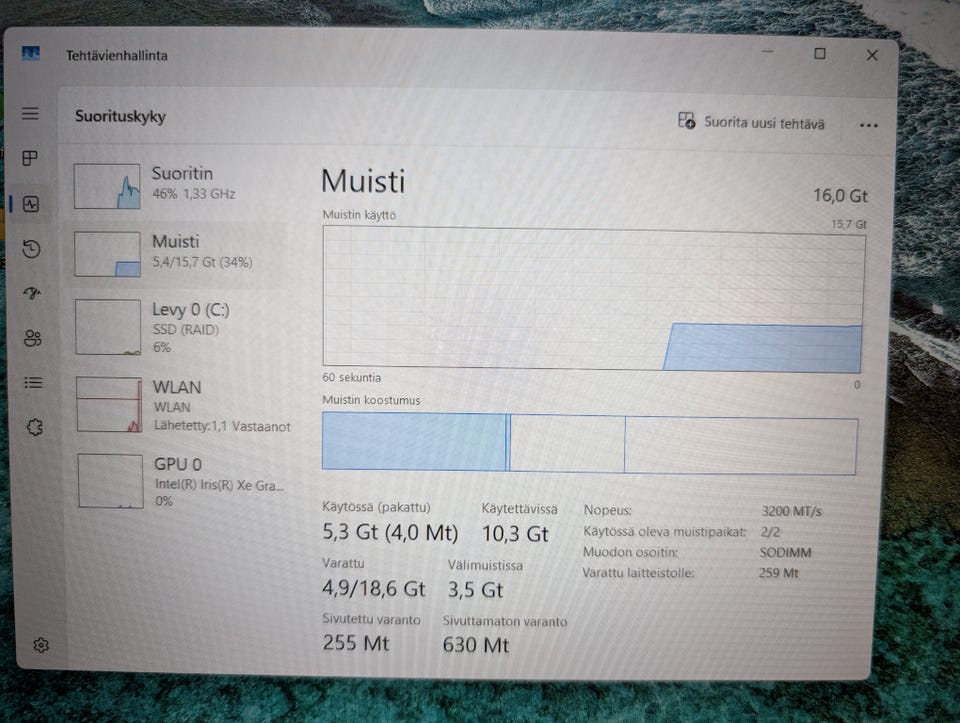Click the in-use segment of memory composition bar
The width and height of the screenshot is (960, 723).
tap(414, 441)
